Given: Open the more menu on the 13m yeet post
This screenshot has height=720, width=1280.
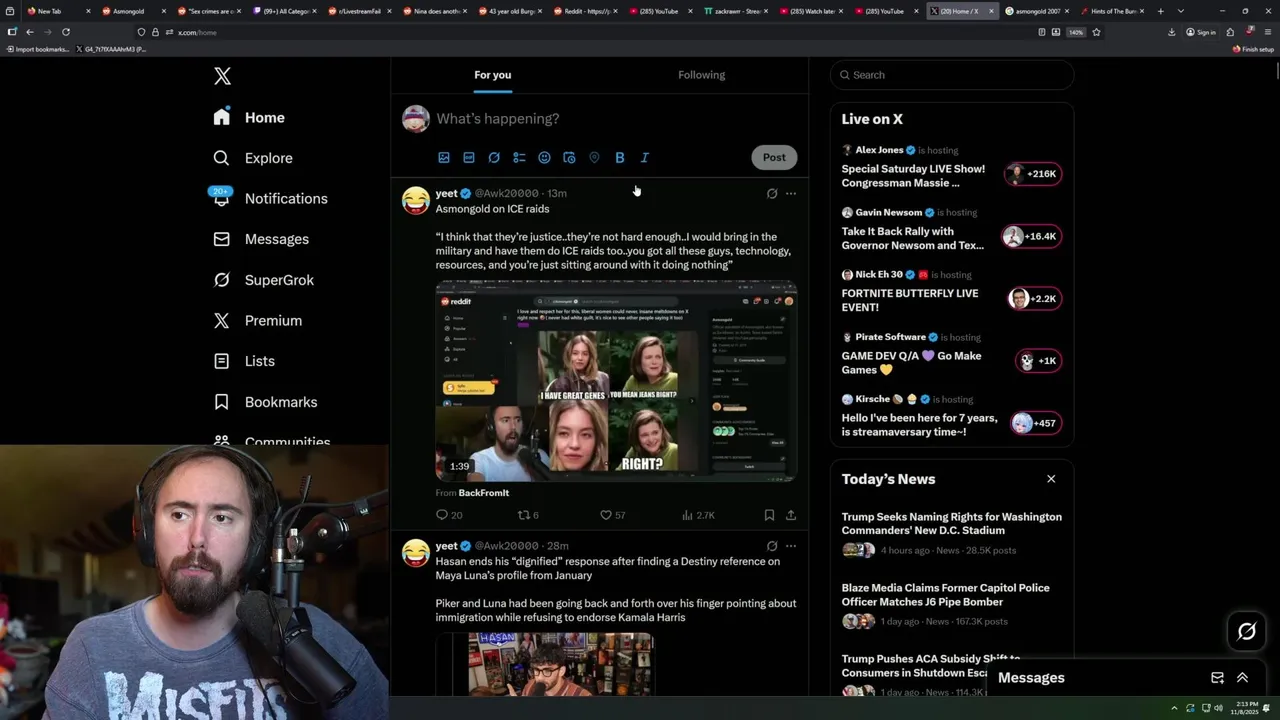Looking at the screenshot, I should [x=791, y=194].
